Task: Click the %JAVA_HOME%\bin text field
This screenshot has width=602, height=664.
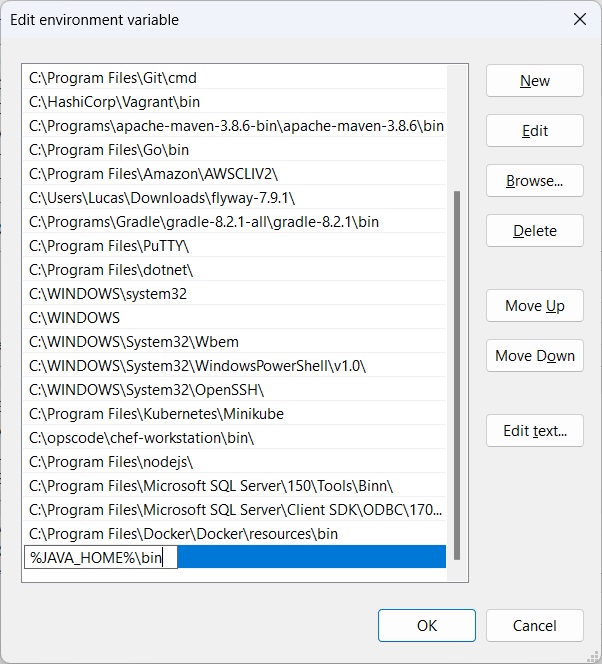Action: 100,557
